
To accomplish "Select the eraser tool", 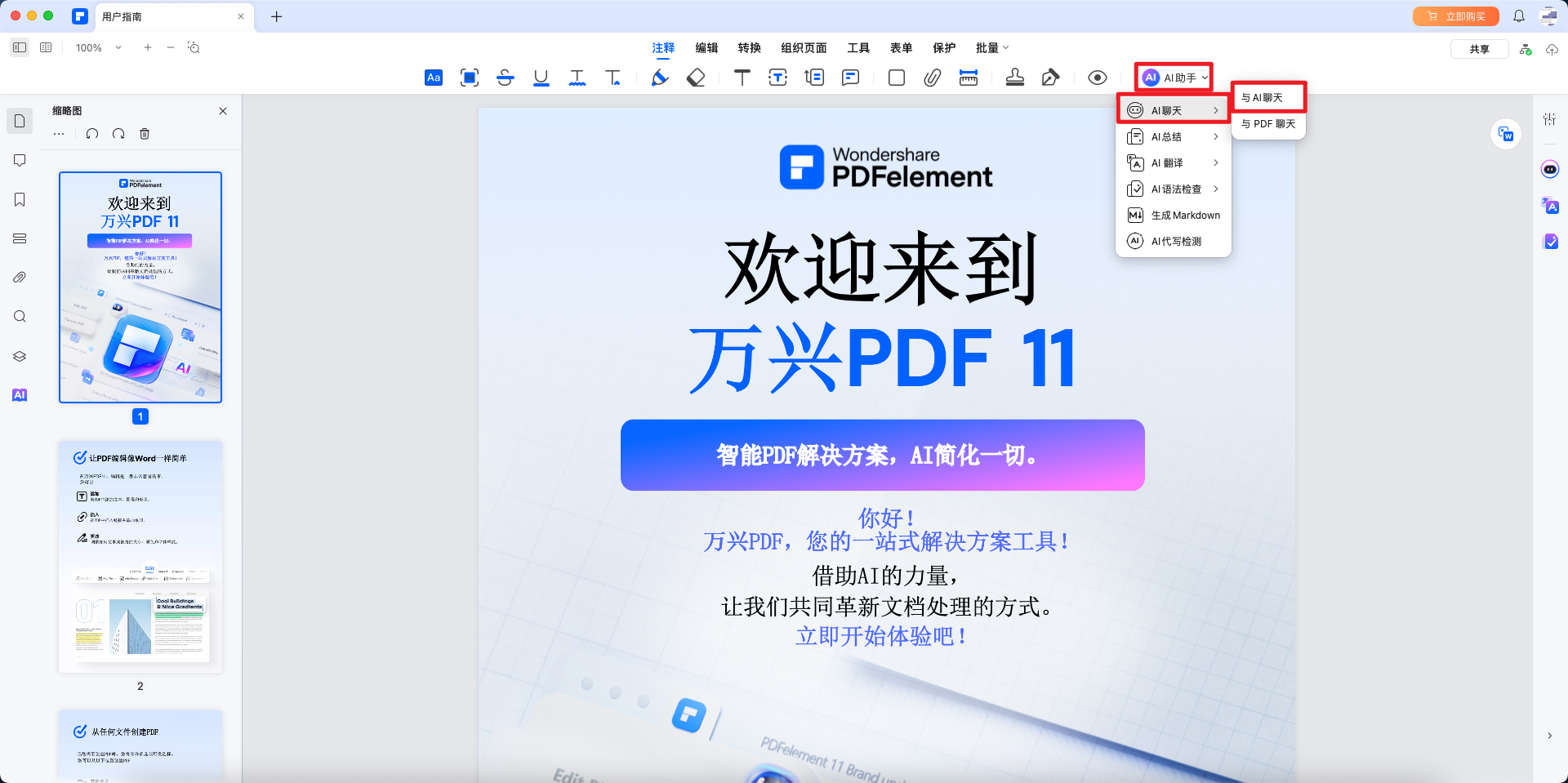I will coord(696,78).
